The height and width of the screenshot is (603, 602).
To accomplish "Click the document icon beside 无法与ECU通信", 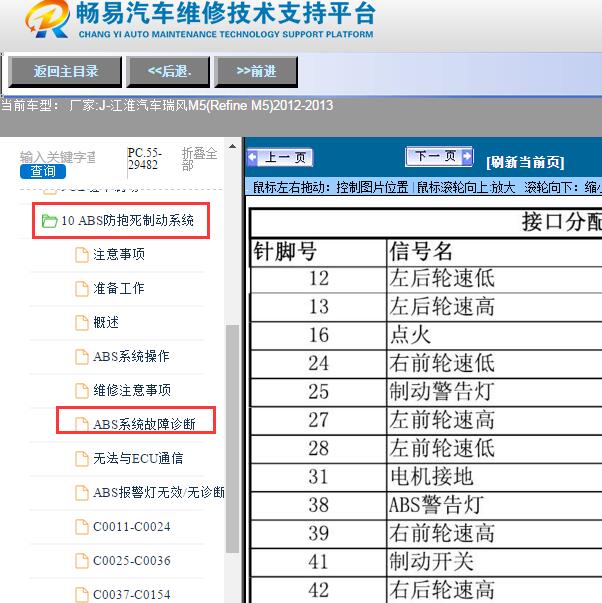I will point(82,458).
